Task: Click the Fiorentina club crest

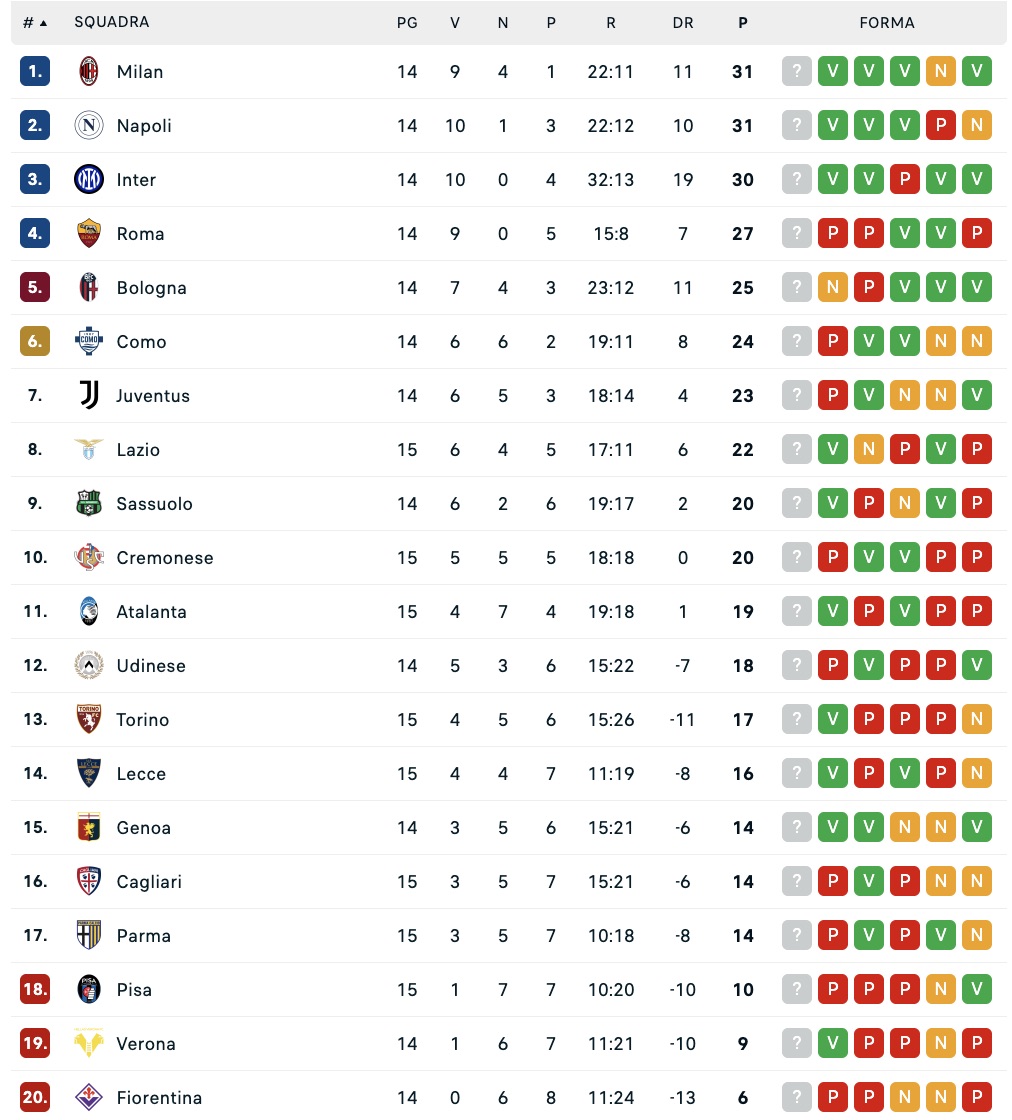Action: click(89, 1098)
